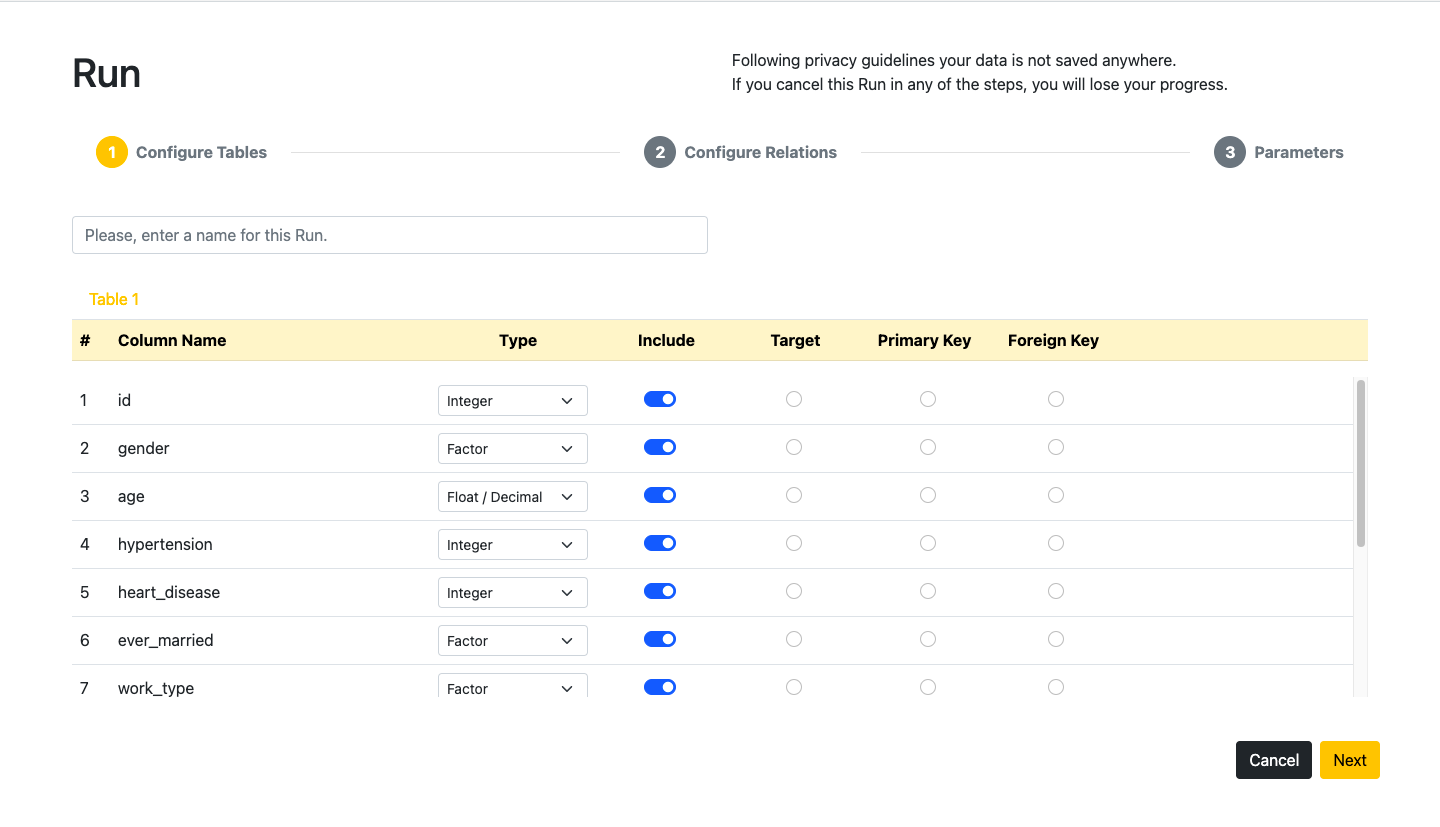
Task: Select Foreign Key for hypertension row
Action: [1056, 543]
